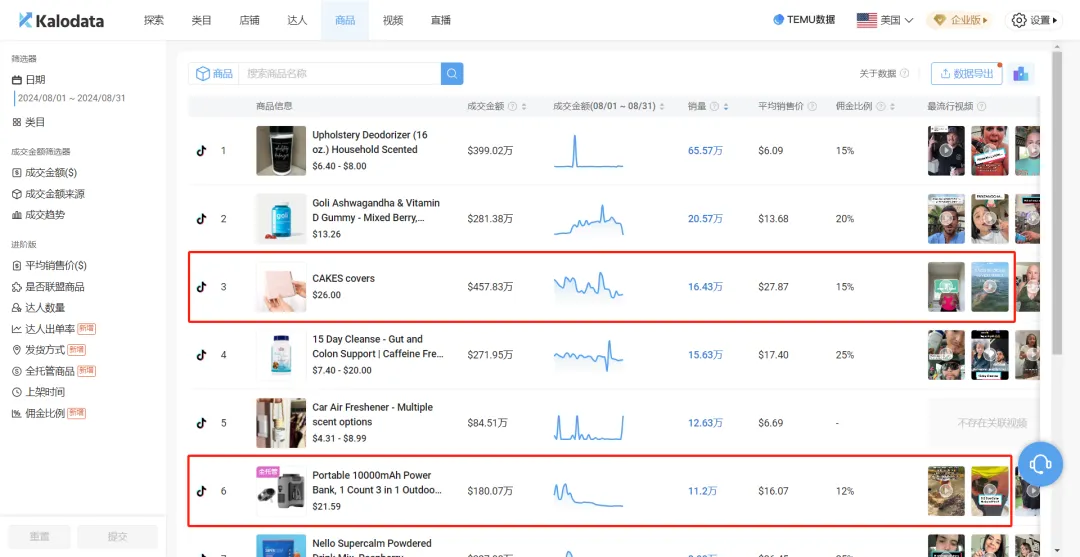Switch to the 达人 tab
The height and width of the screenshot is (557, 1080).
297,20
